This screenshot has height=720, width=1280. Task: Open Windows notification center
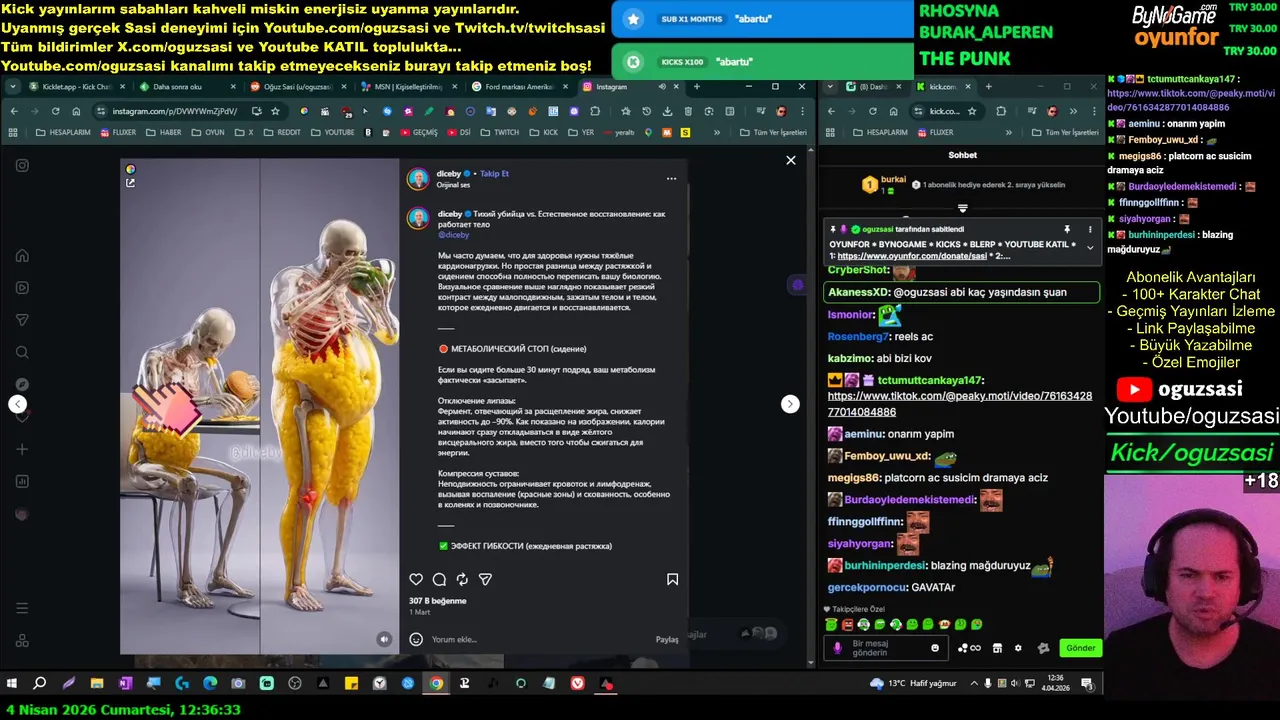point(1087,684)
